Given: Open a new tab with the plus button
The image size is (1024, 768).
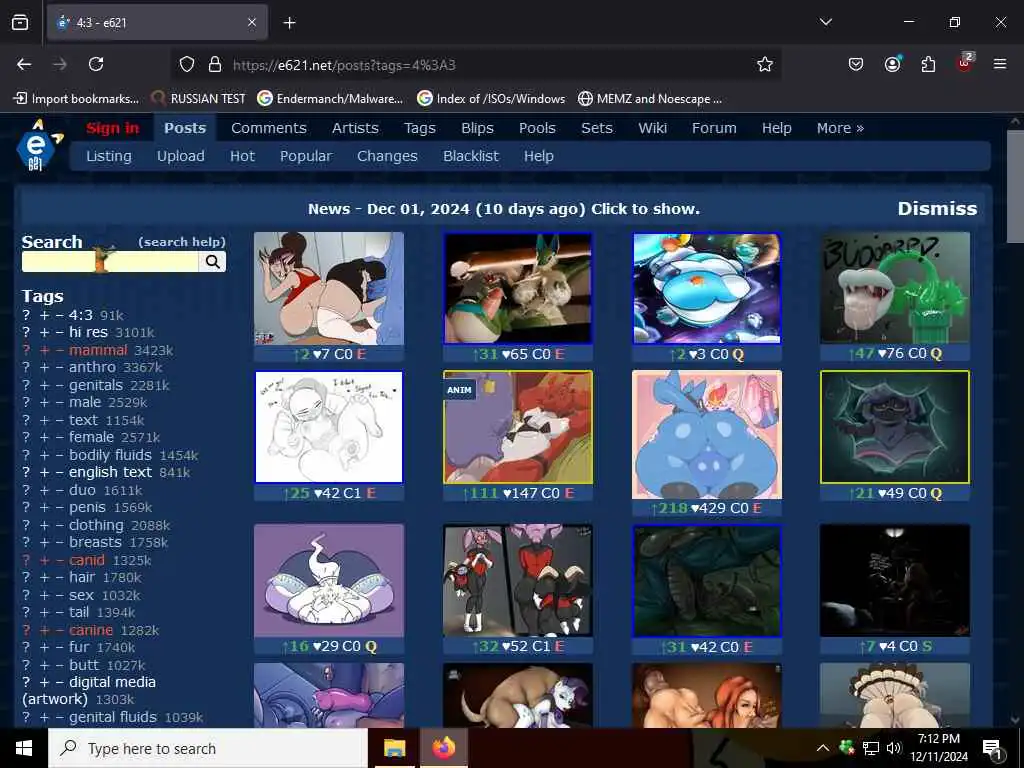Looking at the screenshot, I should [289, 23].
